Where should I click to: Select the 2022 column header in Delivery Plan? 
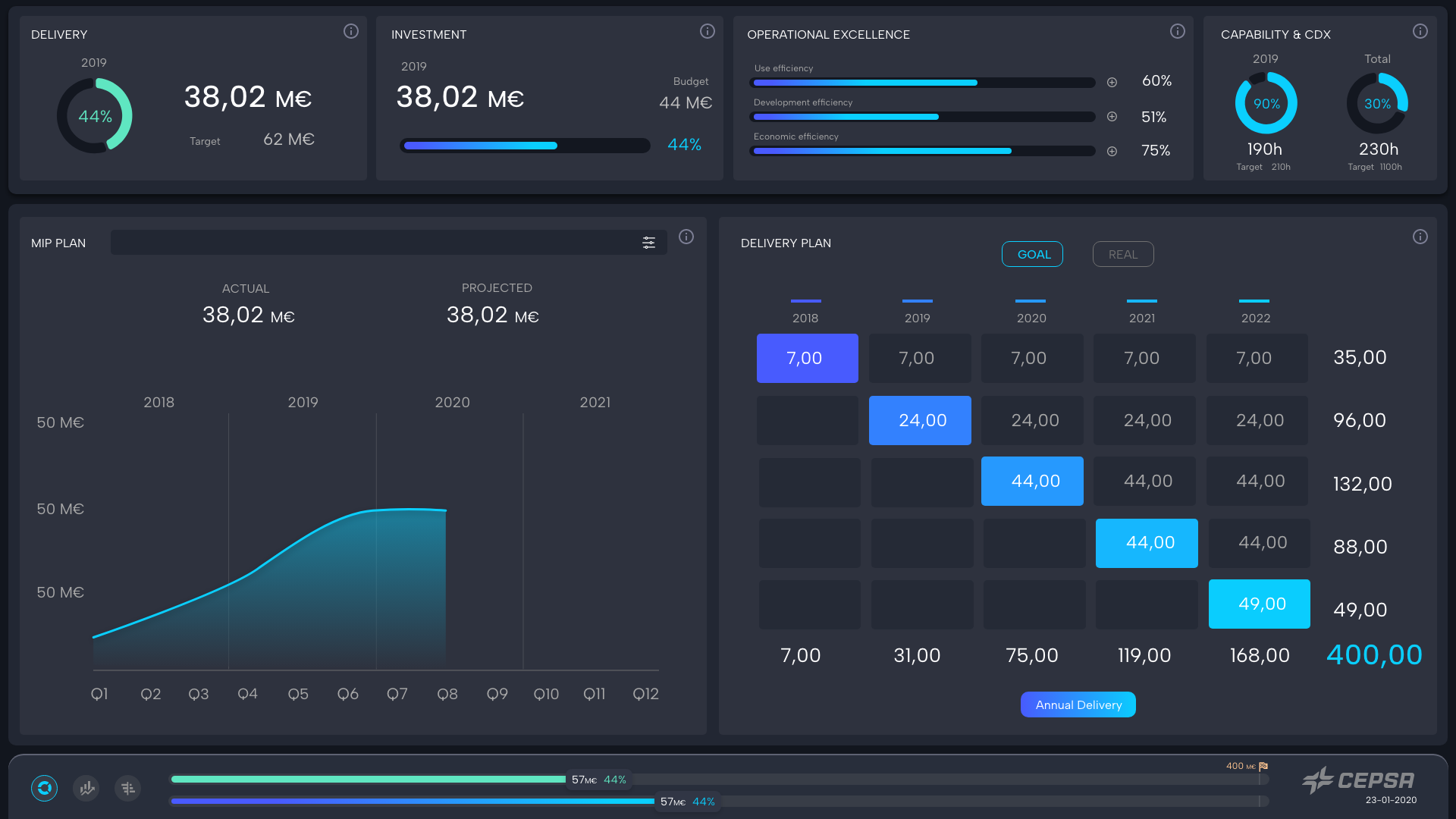tap(1256, 318)
